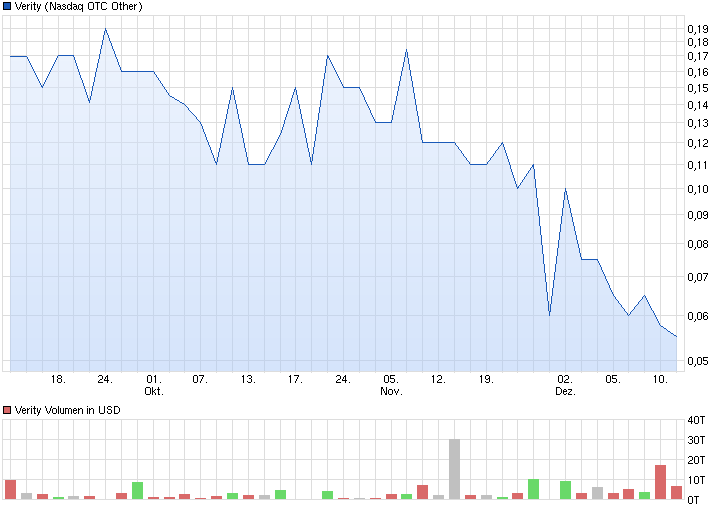Click the '18.' date label
This screenshot has width=726, height=508.
pos(58,379)
